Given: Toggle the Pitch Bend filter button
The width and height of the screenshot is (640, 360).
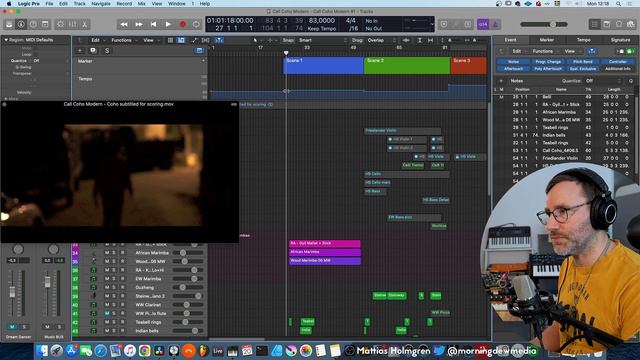Looking at the screenshot, I should 582,62.
